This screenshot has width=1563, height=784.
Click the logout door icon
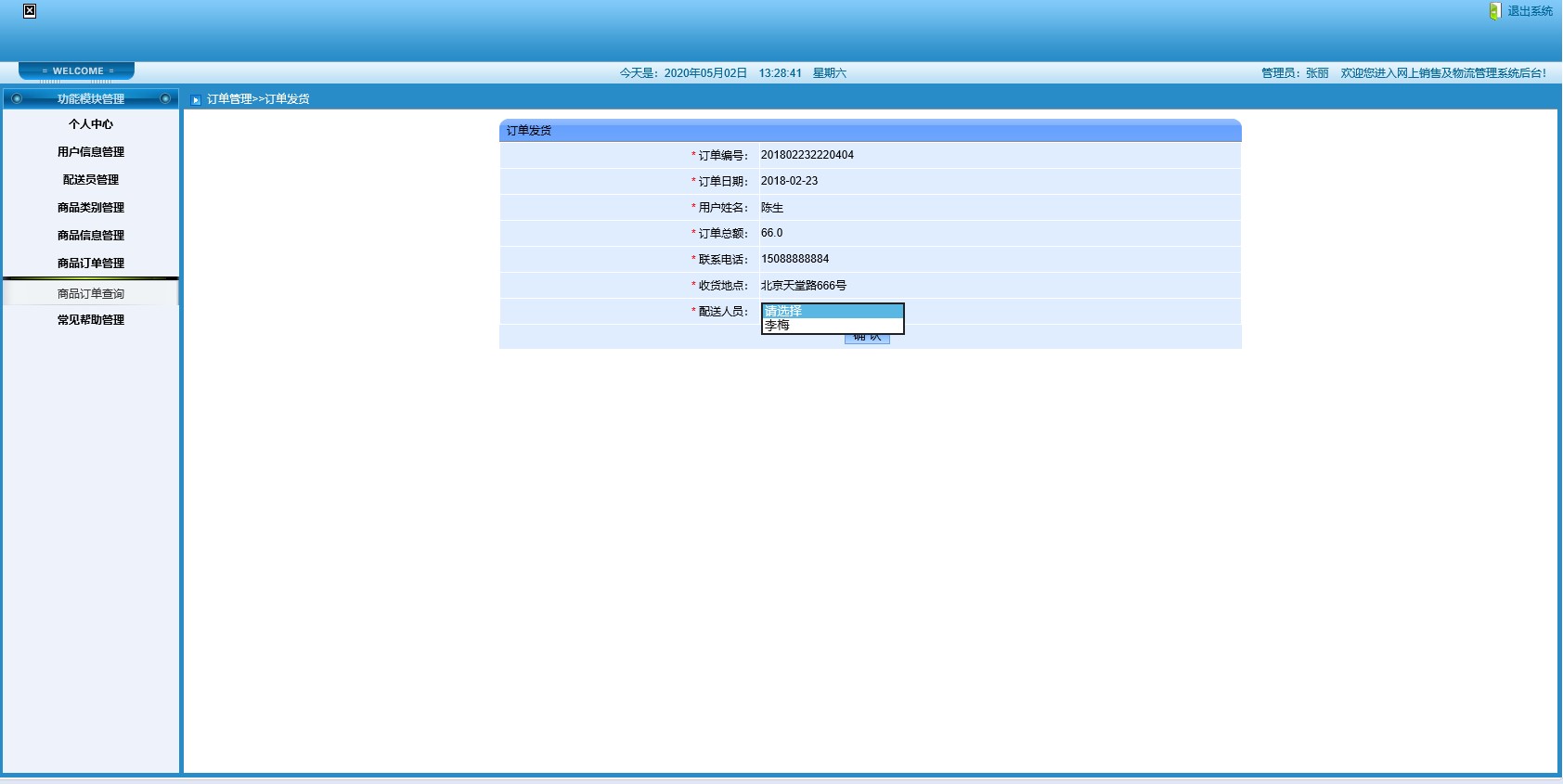[1494, 11]
